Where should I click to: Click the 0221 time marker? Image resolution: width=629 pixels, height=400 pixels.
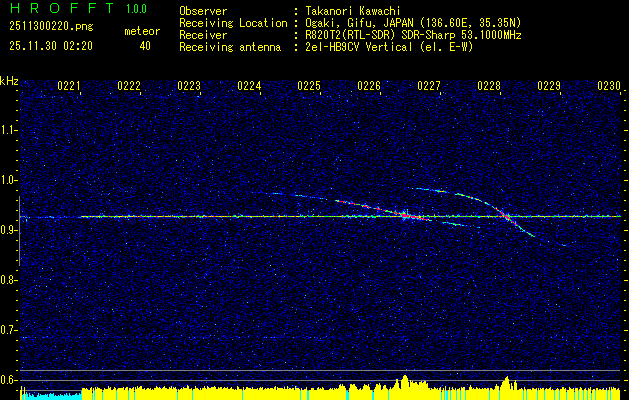[69, 86]
